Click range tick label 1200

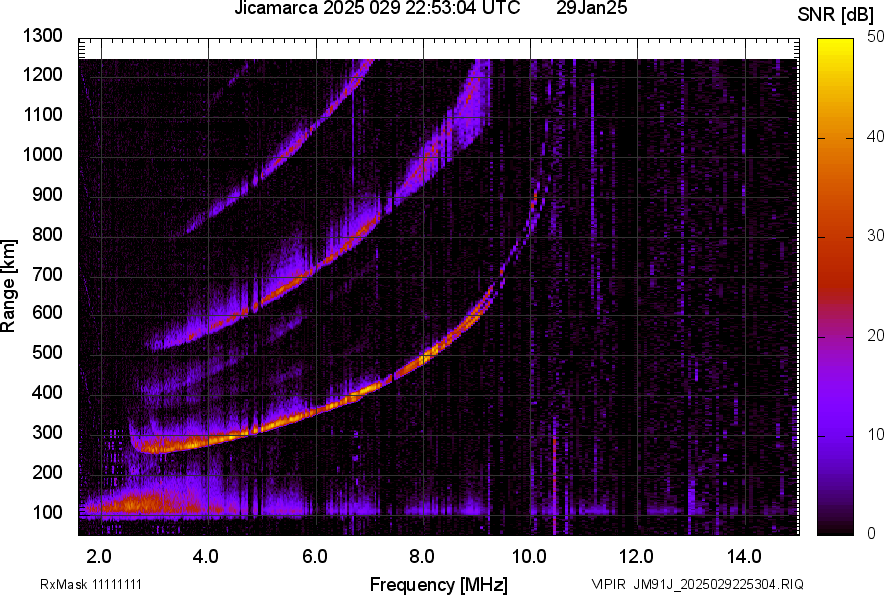tap(43, 74)
